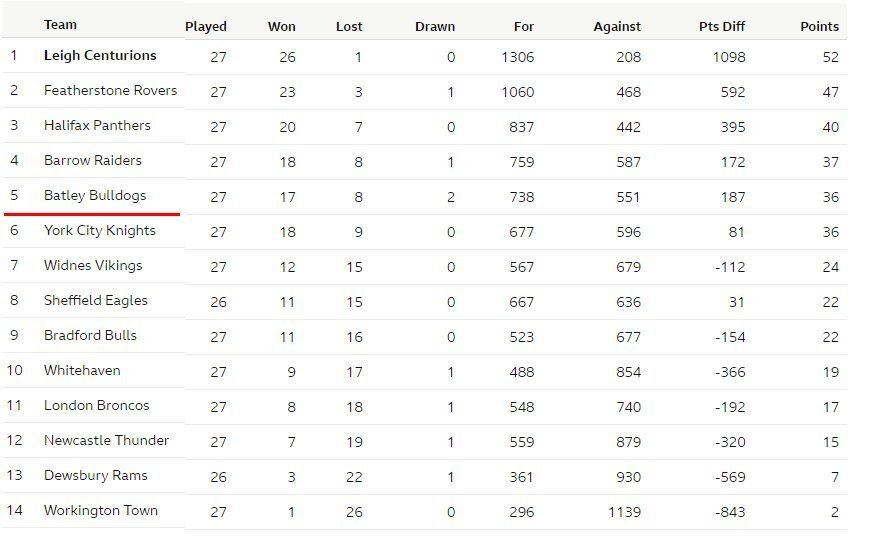Select the Played column header
The height and width of the screenshot is (536, 877).
[x=206, y=26]
